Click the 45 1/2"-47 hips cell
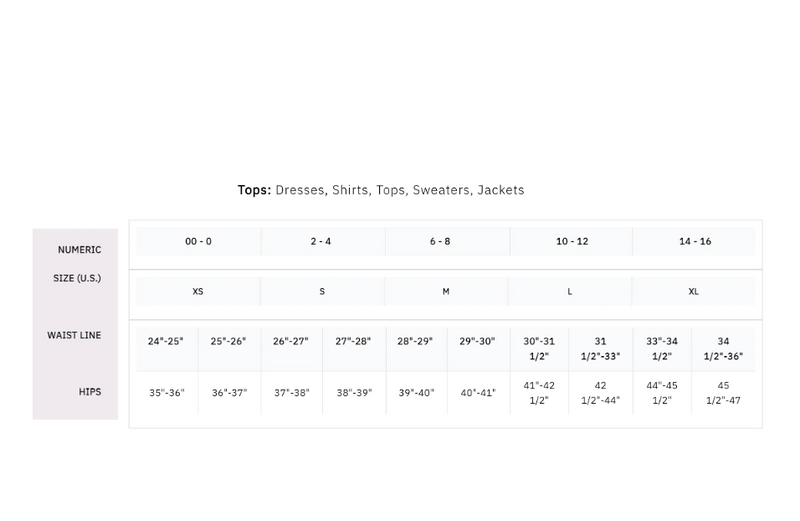The image size is (800, 521). pos(724,393)
